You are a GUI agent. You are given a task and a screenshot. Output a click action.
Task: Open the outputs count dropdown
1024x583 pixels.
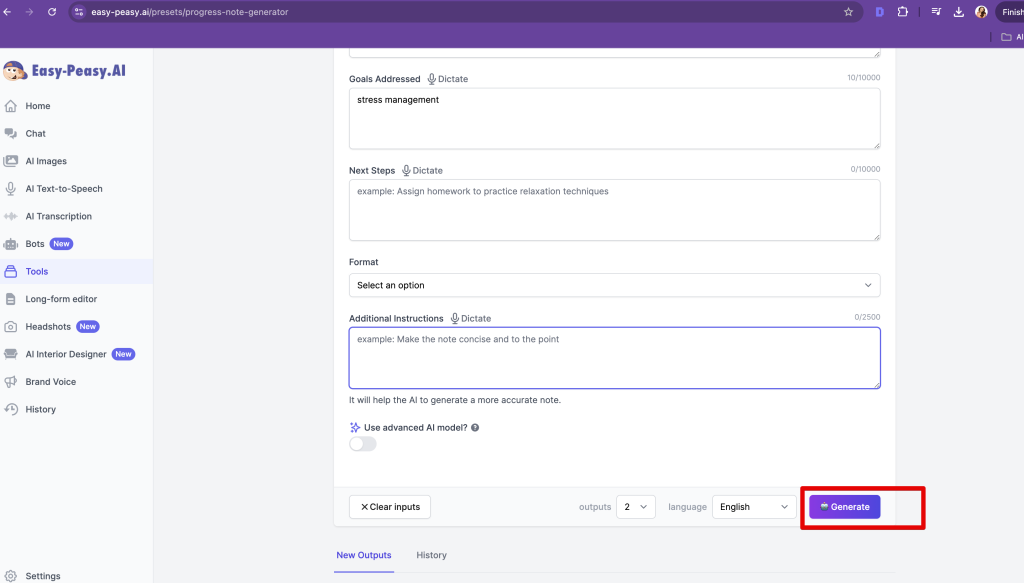click(x=636, y=507)
